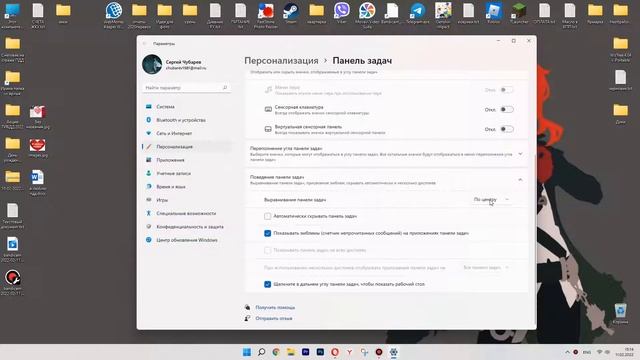Click the Bluetooth icon in Settings sidebar
Screen dimensions: 640x360
click(x=149, y=120)
